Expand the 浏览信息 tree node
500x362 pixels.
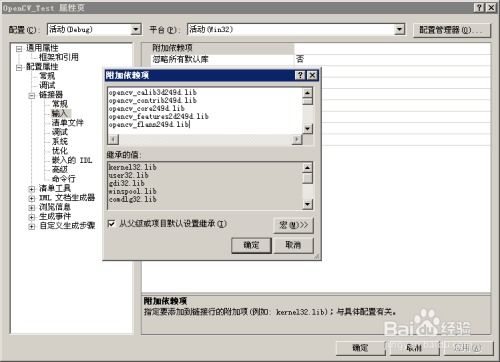(x=32, y=208)
